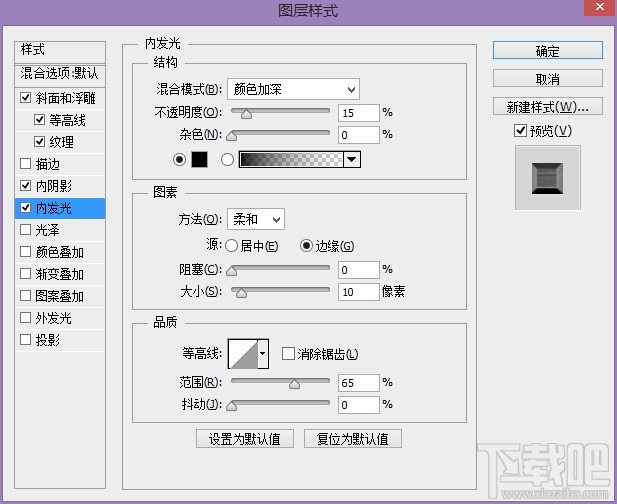Image resolution: width=617 pixels, height=504 pixels.
Task: Click 设置为默认值 button
Action: click(x=245, y=439)
